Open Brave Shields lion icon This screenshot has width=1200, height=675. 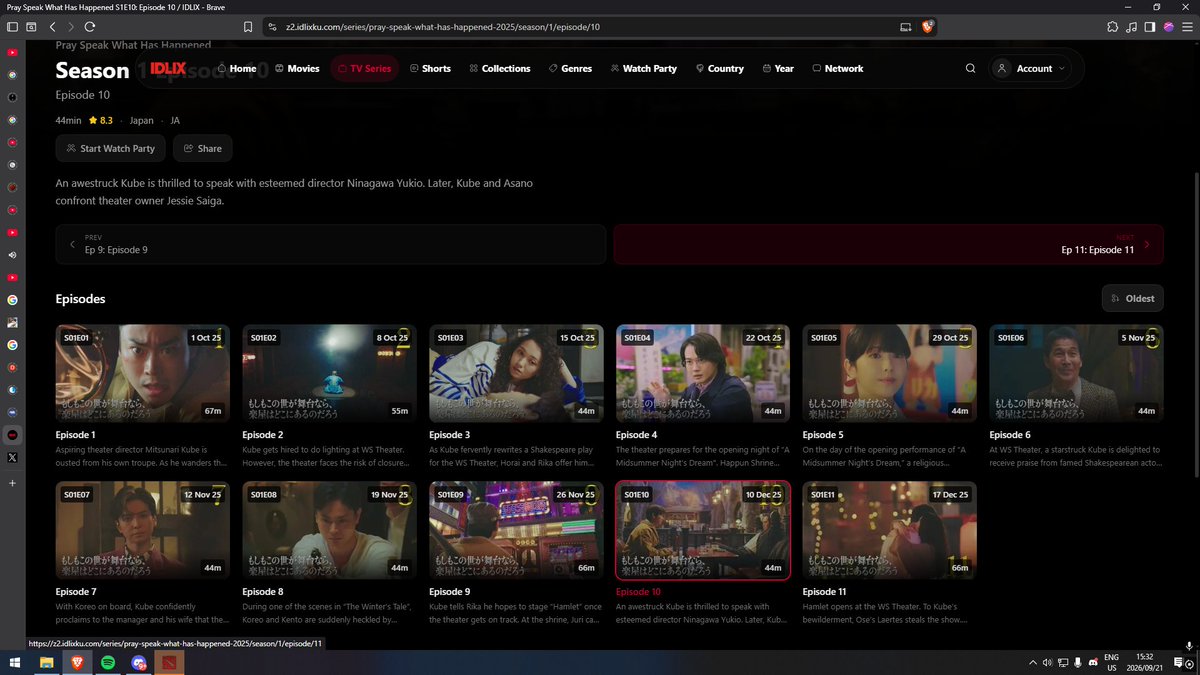click(928, 27)
